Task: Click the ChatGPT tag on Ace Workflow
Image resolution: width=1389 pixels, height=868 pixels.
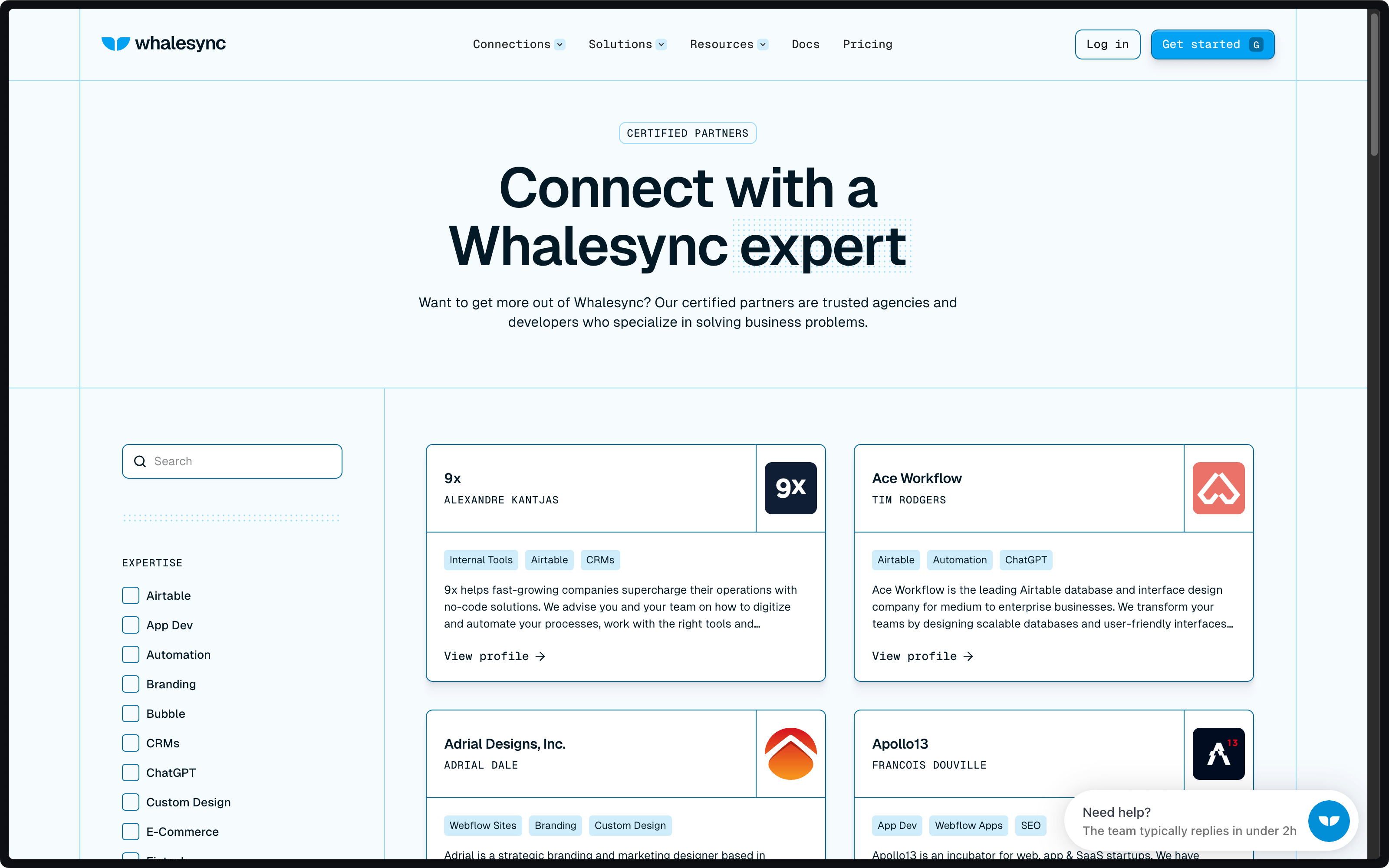Action: 1025,560
